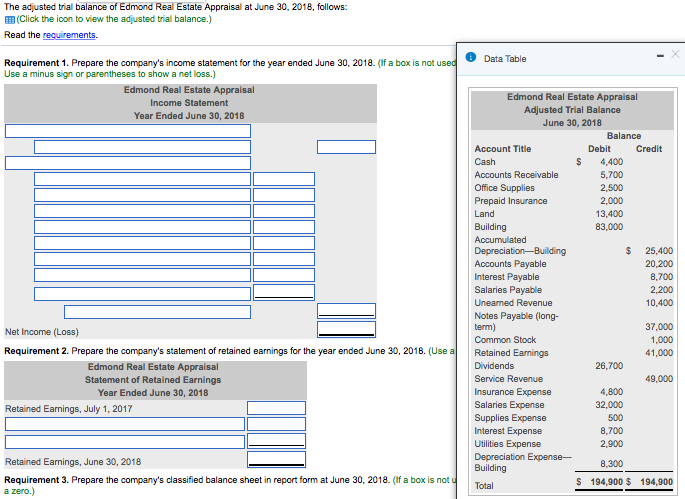Click the Prepaid Insurance value 2,000
Screen dimensions: 685x499
(x=612, y=201)
